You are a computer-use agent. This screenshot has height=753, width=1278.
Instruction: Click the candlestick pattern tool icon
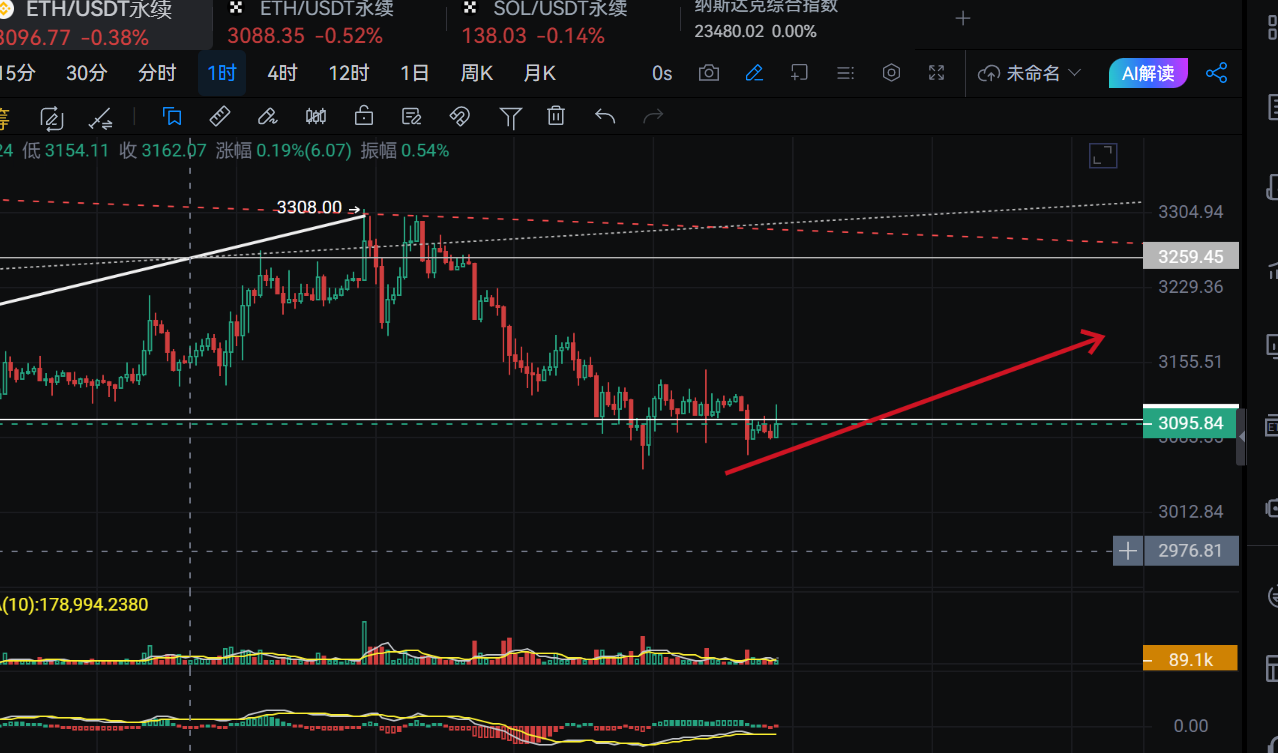[316, 116]
